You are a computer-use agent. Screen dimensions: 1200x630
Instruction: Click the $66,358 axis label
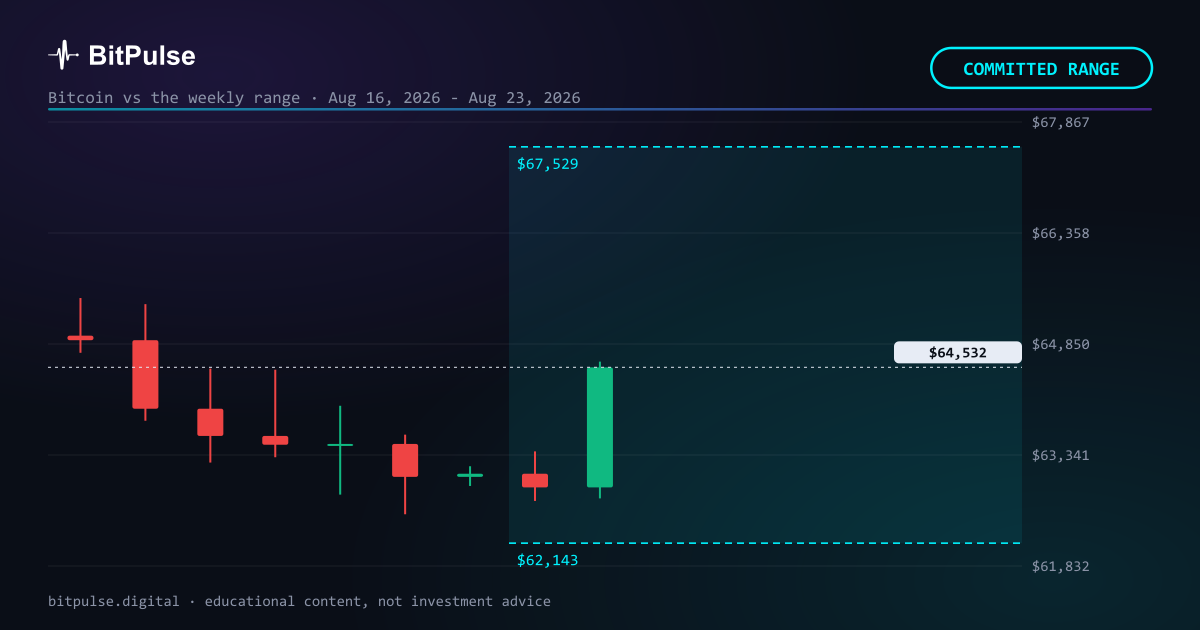point(1060,233)
